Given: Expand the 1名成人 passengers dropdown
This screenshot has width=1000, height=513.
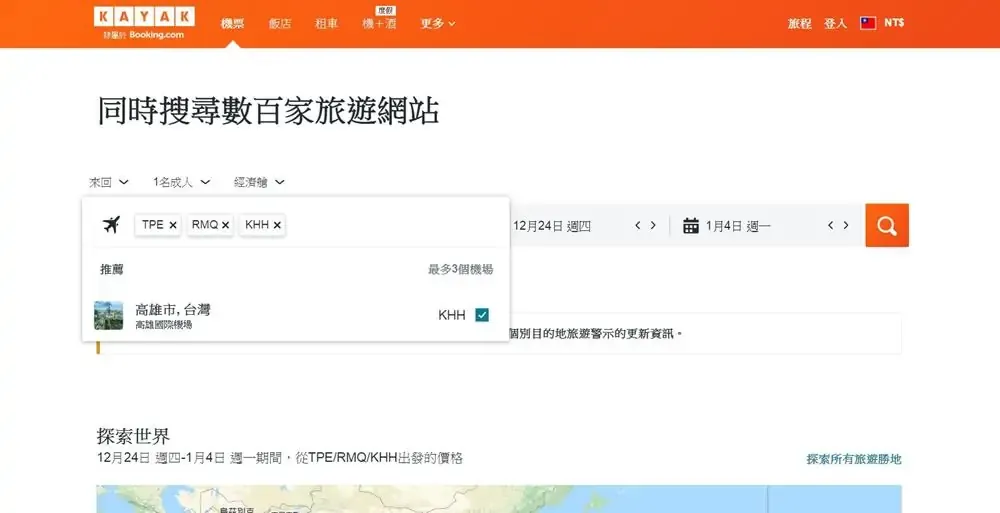Looking at the screenshot, I should pyautogui.click(x=181, y=182).
